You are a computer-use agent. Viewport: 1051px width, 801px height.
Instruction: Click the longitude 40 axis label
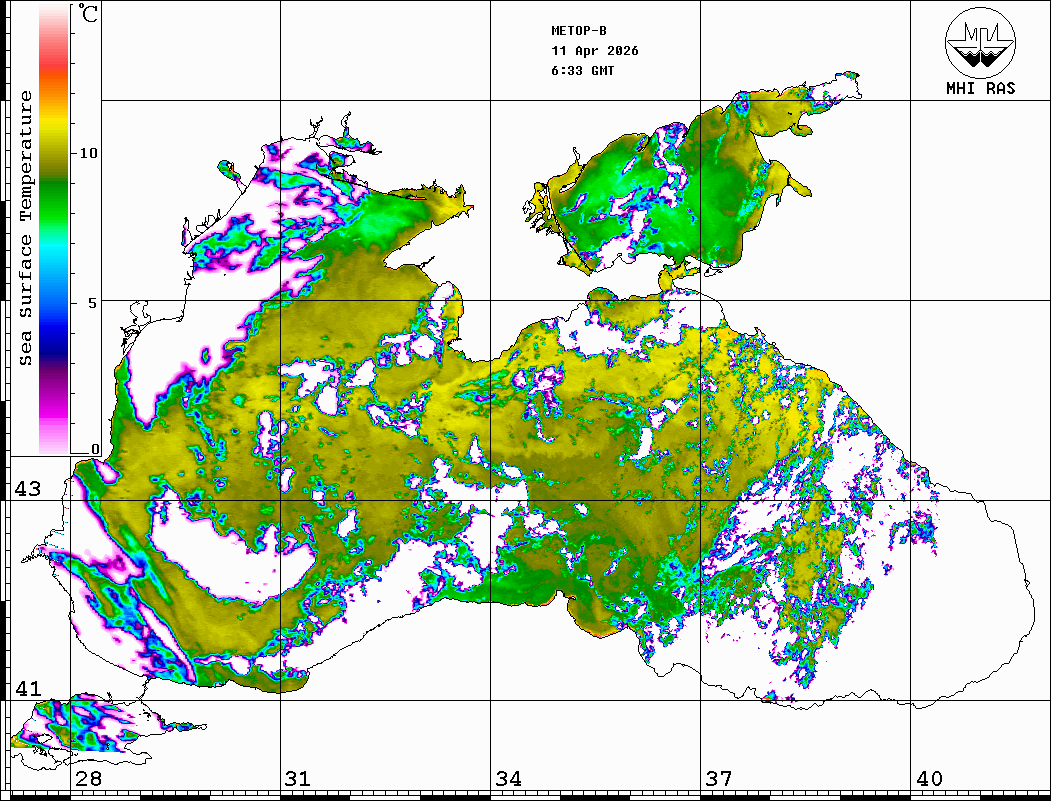(x=929, y=779)
